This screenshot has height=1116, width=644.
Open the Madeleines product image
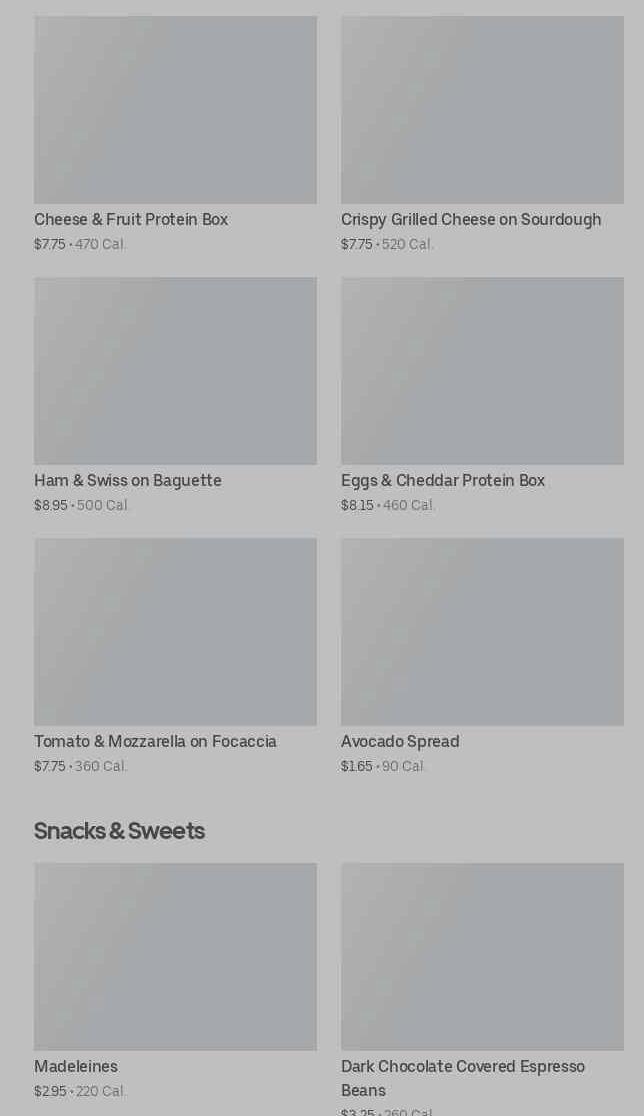coord(175,956)
